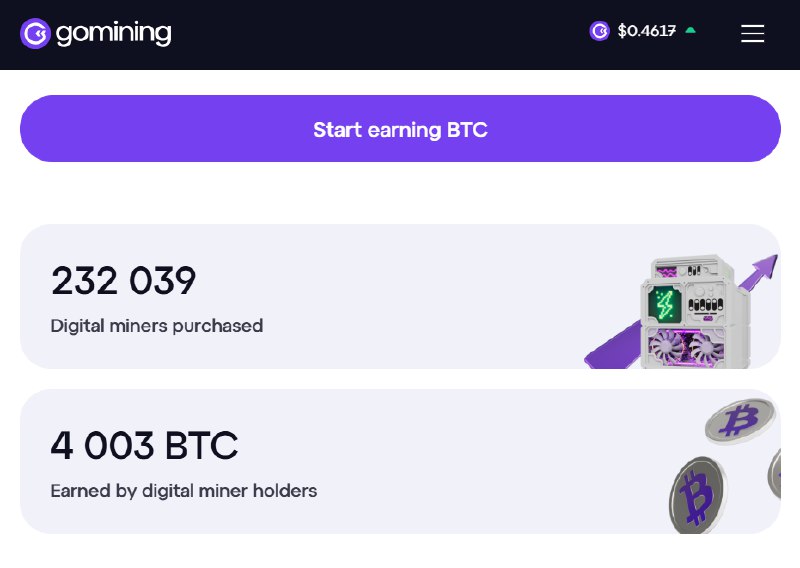
Task: Click the GoMining purple logo icon
Action: [x=35, y=34]
